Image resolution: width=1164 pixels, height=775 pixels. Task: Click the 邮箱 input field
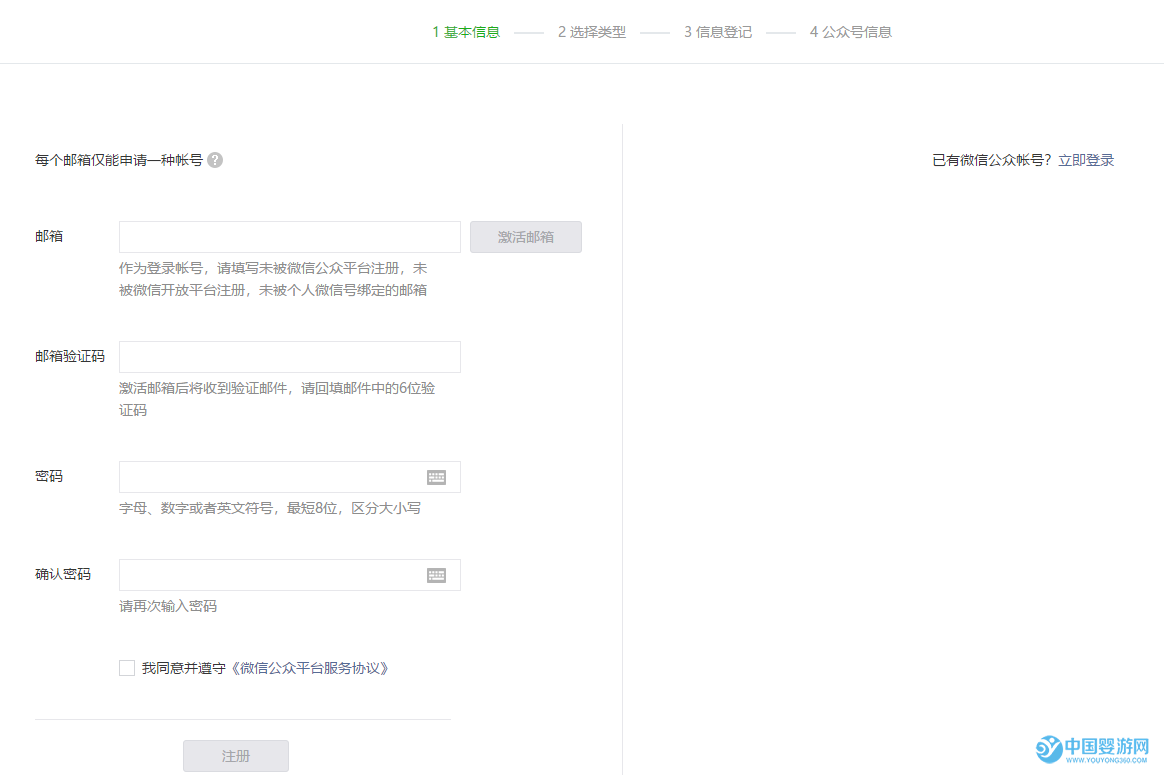click(289, 236)
